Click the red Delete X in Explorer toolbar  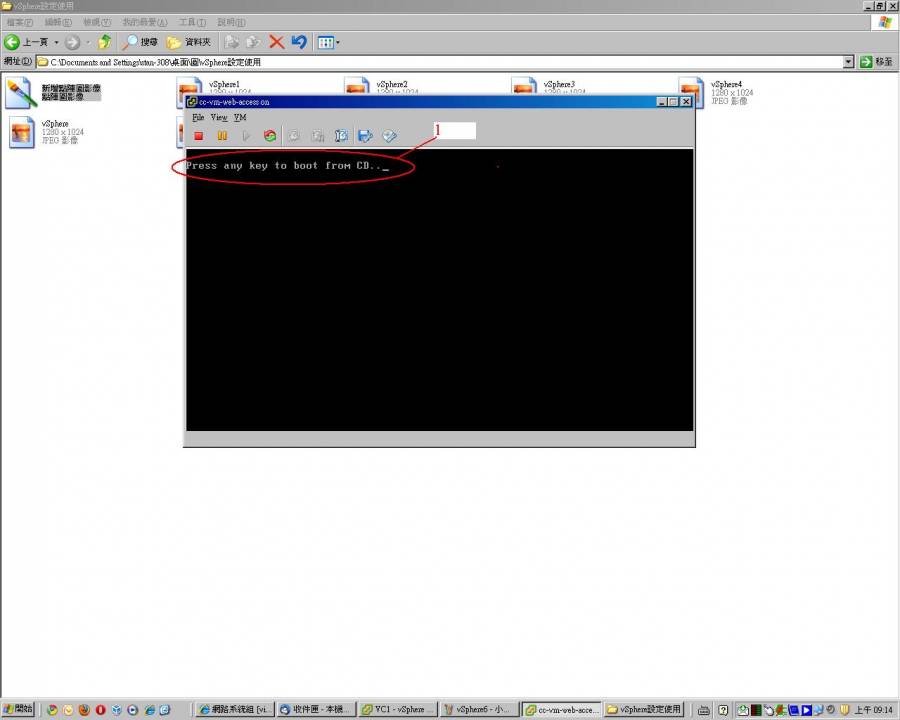(x=277, y=42)
